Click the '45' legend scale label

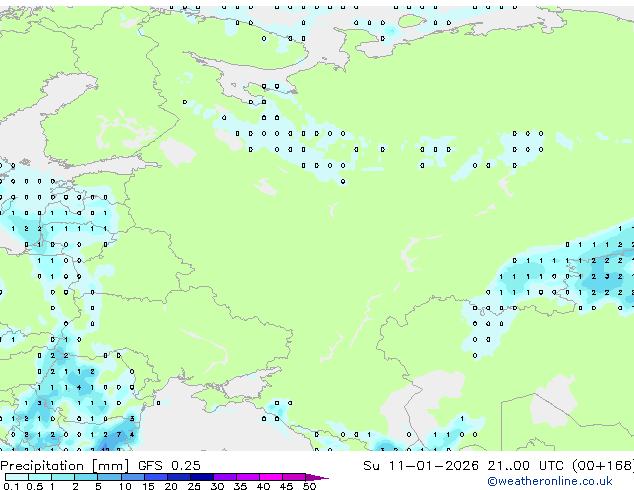286,486
